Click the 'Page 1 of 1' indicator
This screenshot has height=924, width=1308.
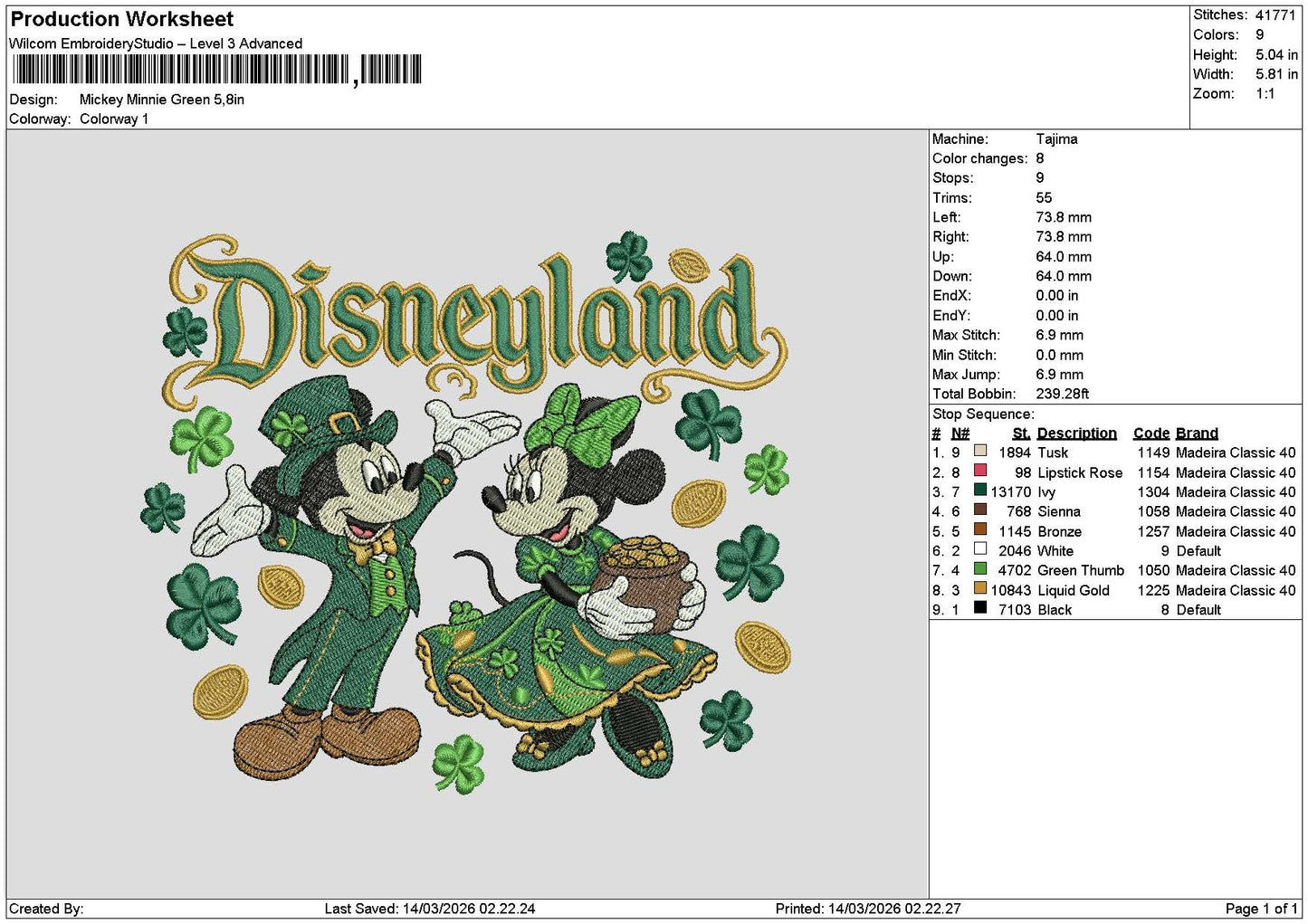(1261, 909)
